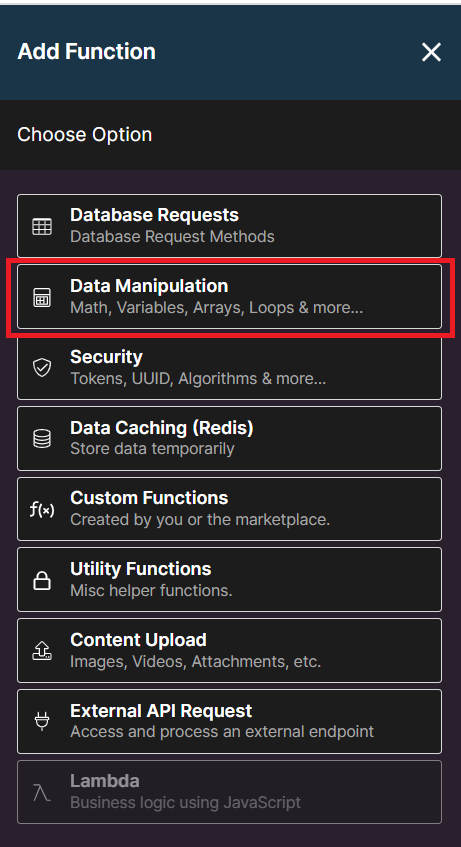Click the Utility Functions padlock icon
The image size is (461, 847).
click(42, 580)
